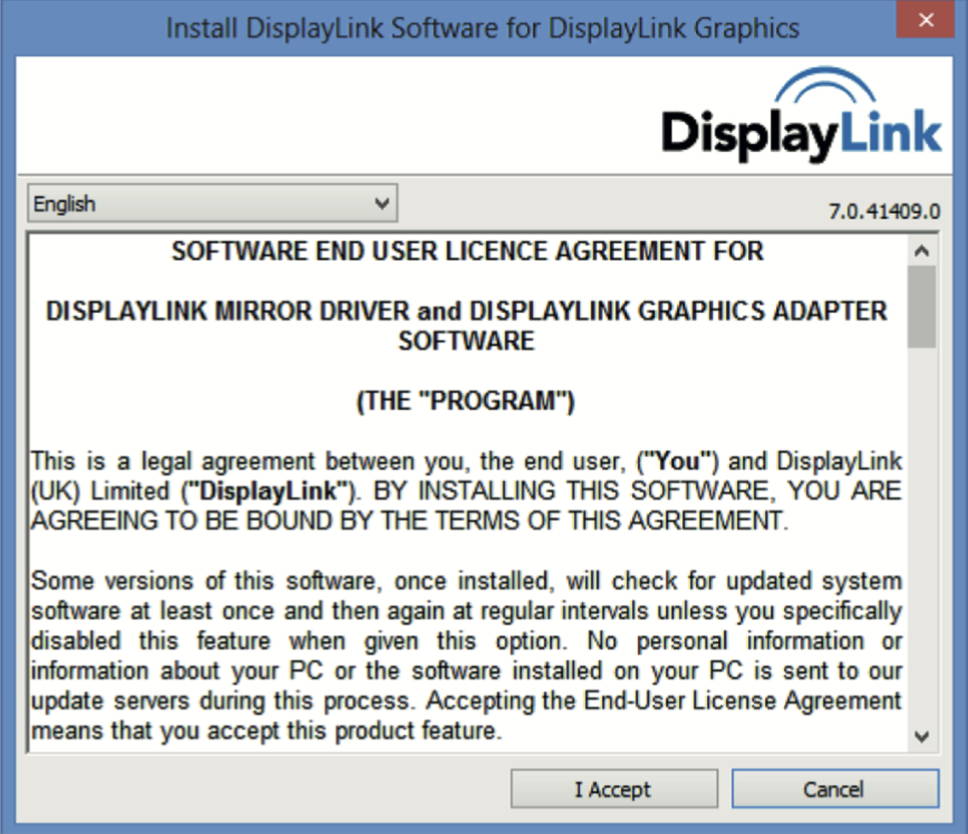Click the licence agreement scrollbar thumb
The image size is (968, 834).
pos(922,307)
